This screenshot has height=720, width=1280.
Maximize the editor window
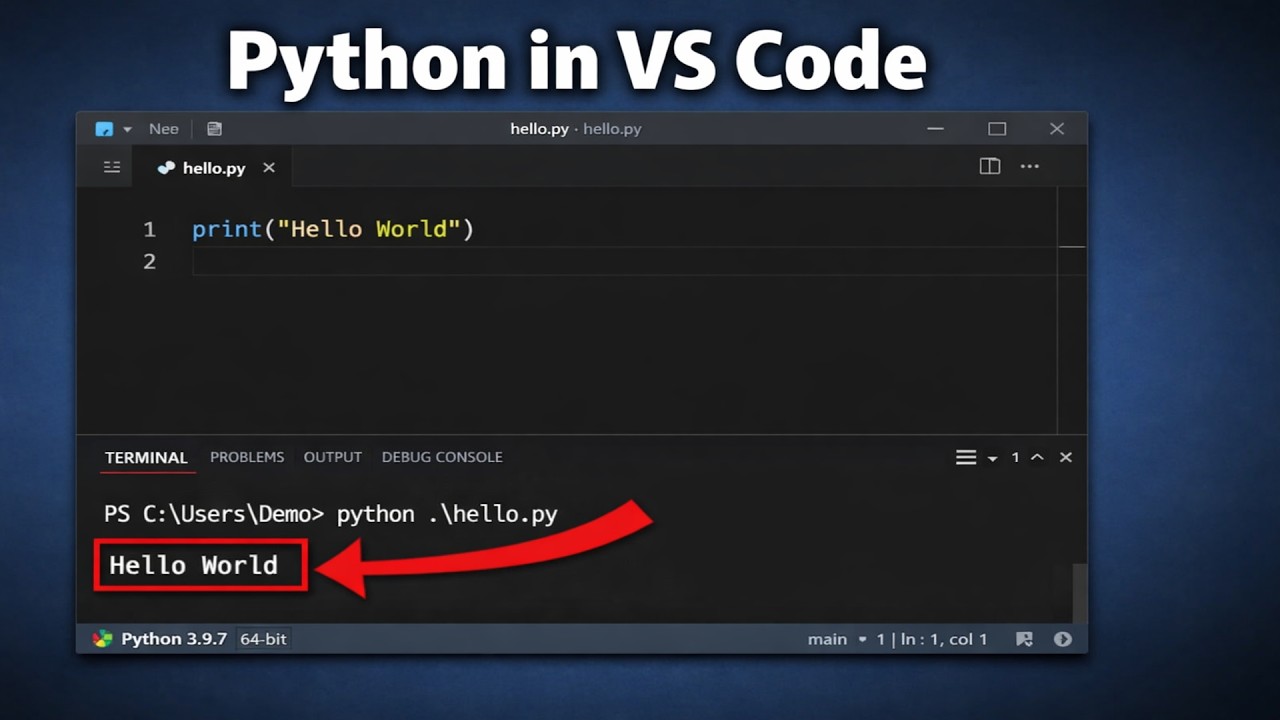pyautogui.click(x=997, y=129)
